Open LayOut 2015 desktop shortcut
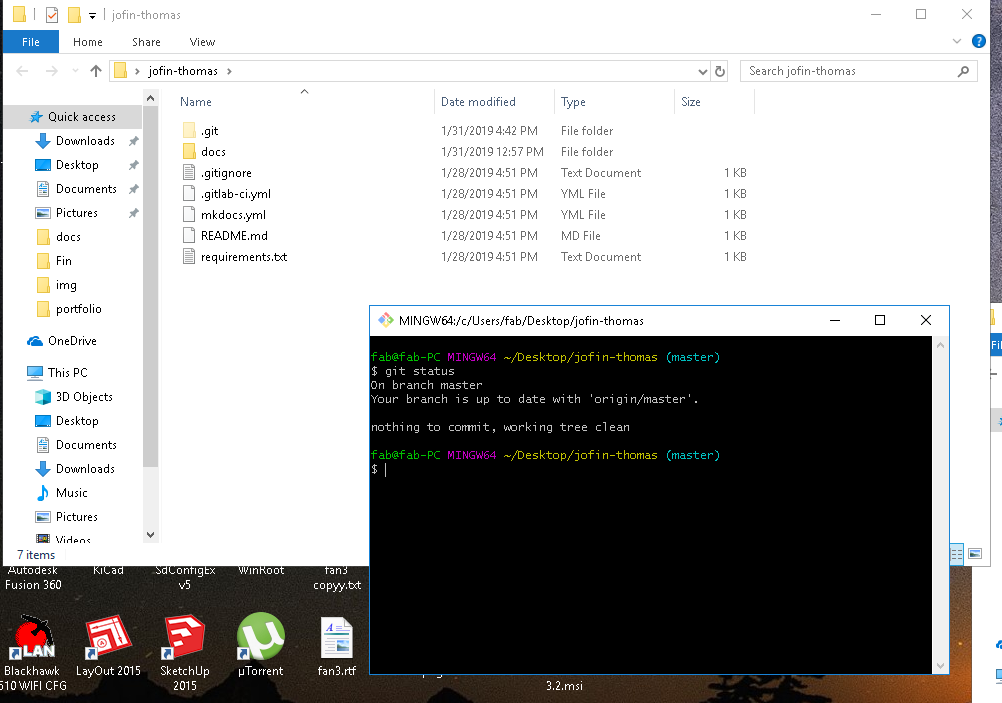 tap(108, 645)
